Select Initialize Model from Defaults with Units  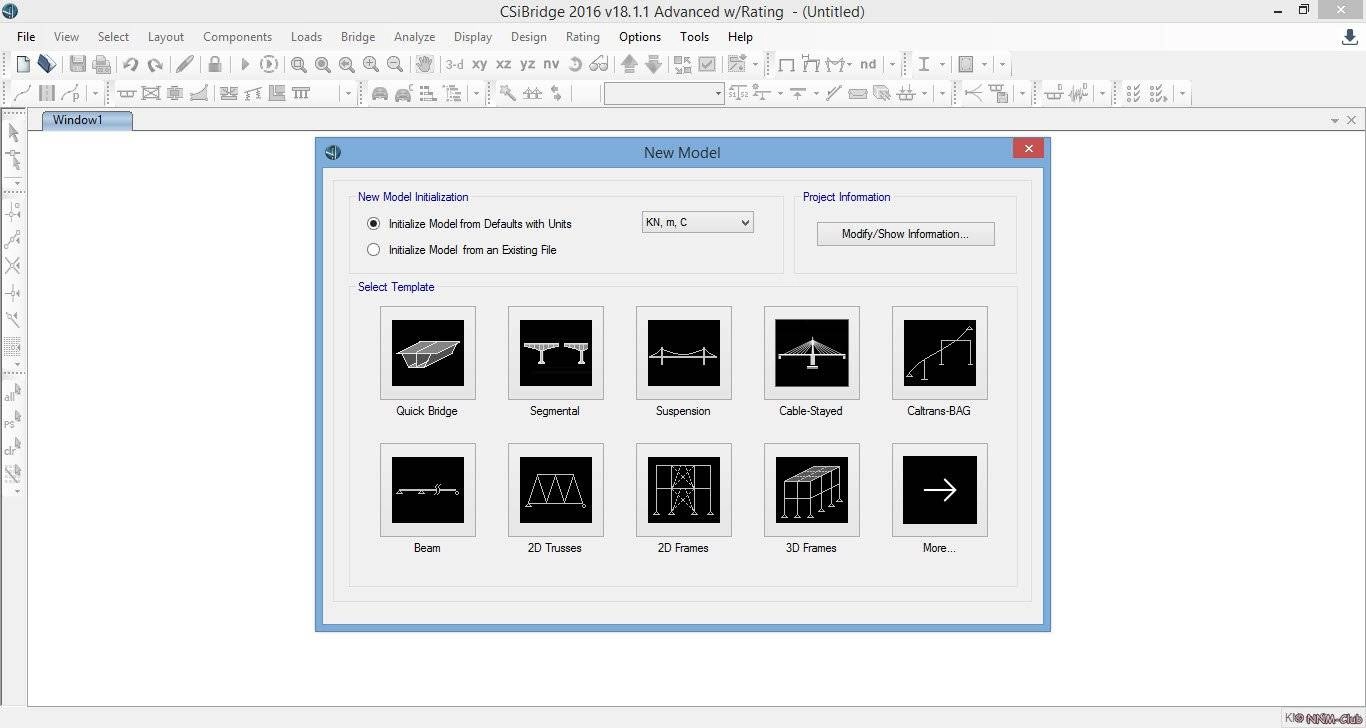point(470,224)
